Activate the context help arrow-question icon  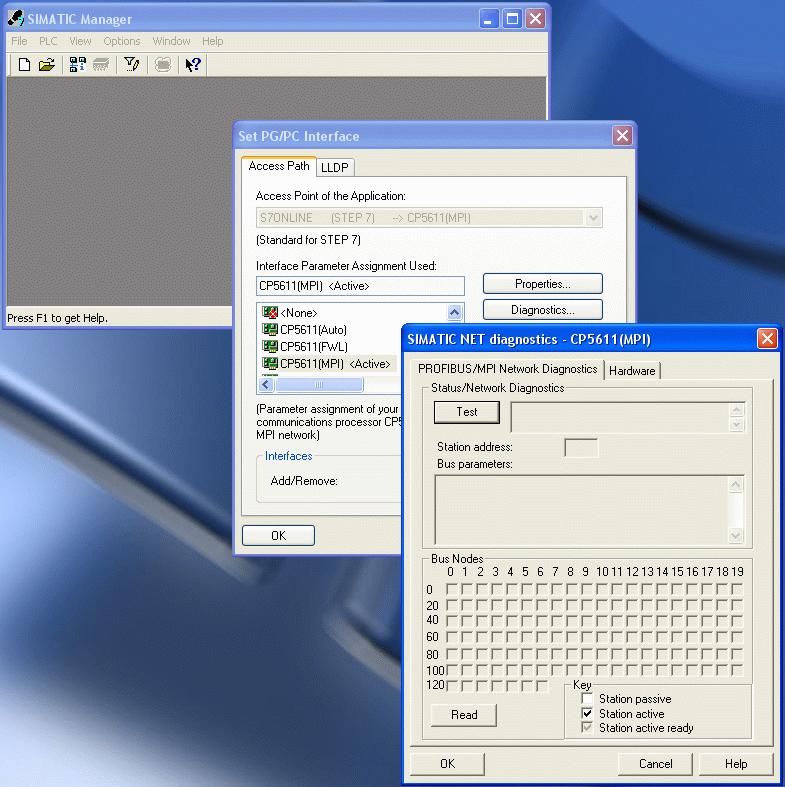[193, 65]
